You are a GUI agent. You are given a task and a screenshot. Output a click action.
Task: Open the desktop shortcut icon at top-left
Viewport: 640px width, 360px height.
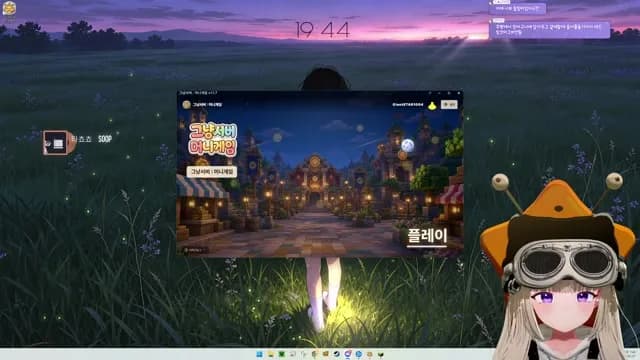(9, 9)
